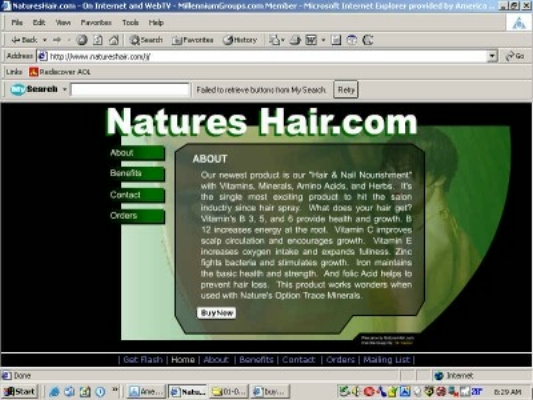533x400 pixels.
Task: Launch Internet Explorer from the quick launch
Action: click(54, 392)
